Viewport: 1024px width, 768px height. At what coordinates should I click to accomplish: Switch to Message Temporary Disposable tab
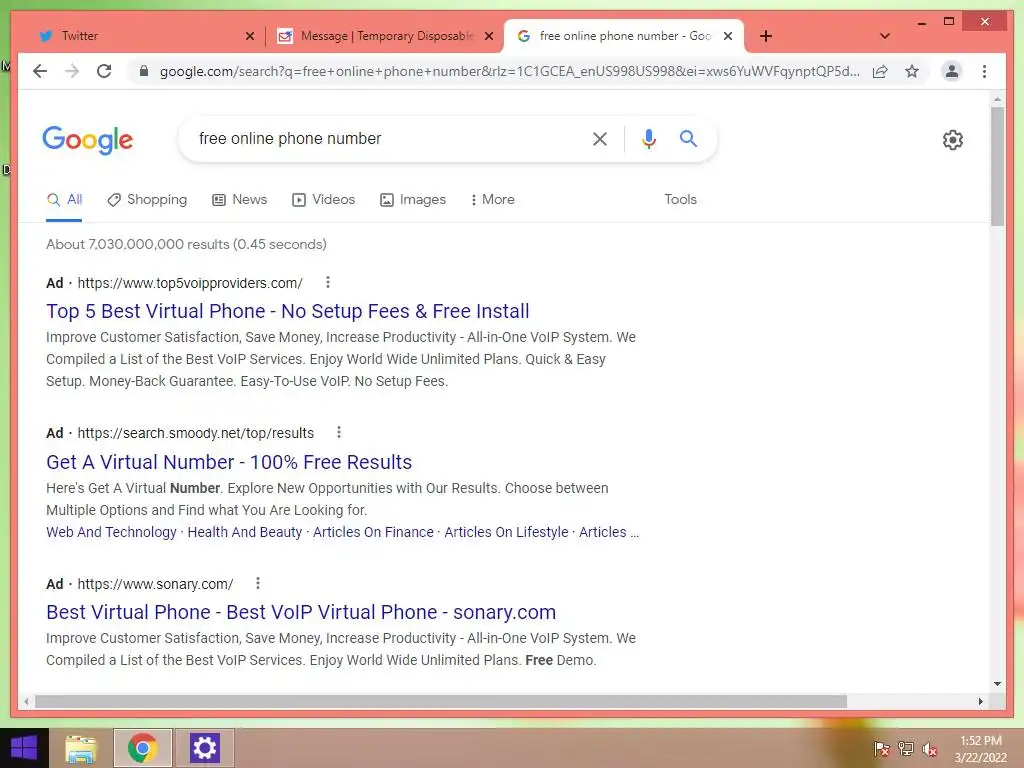[386, 36]
